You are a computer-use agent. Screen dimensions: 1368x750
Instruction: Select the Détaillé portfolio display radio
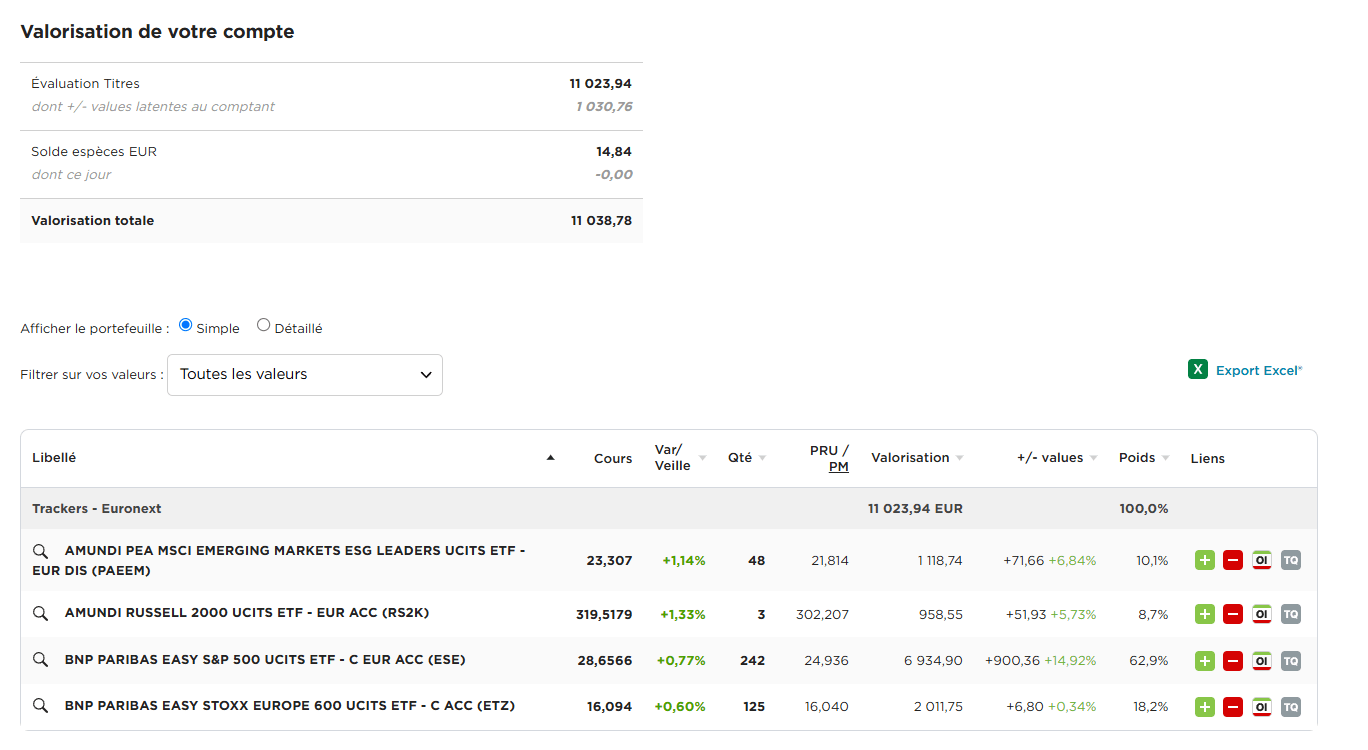[x=263, y=325]
